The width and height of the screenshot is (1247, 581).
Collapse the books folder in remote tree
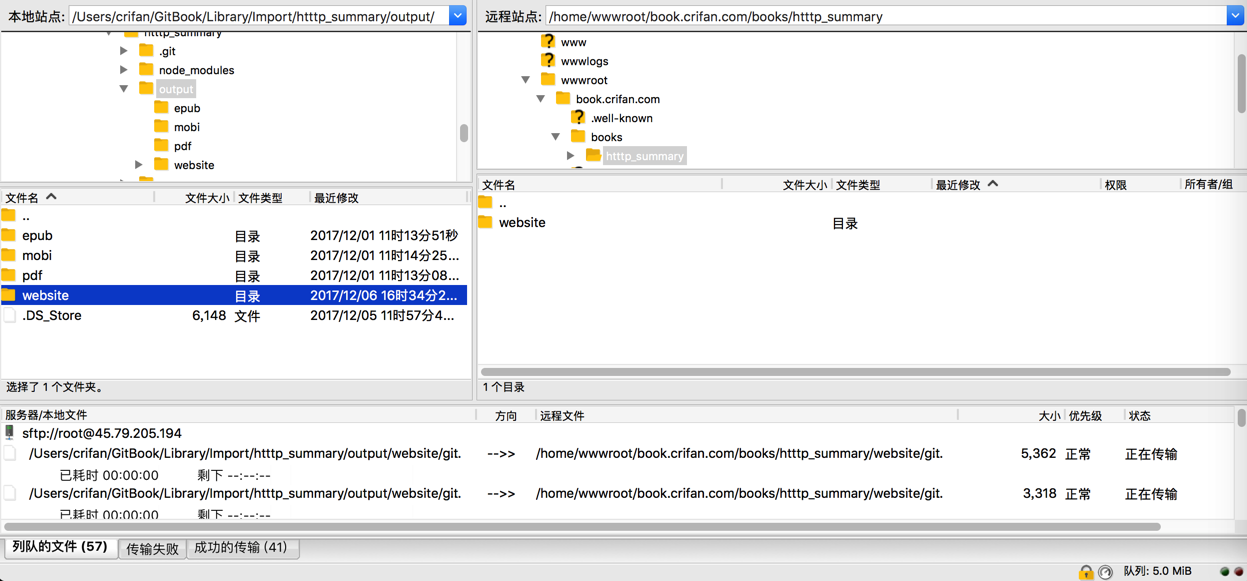click(x=556, y=137)
